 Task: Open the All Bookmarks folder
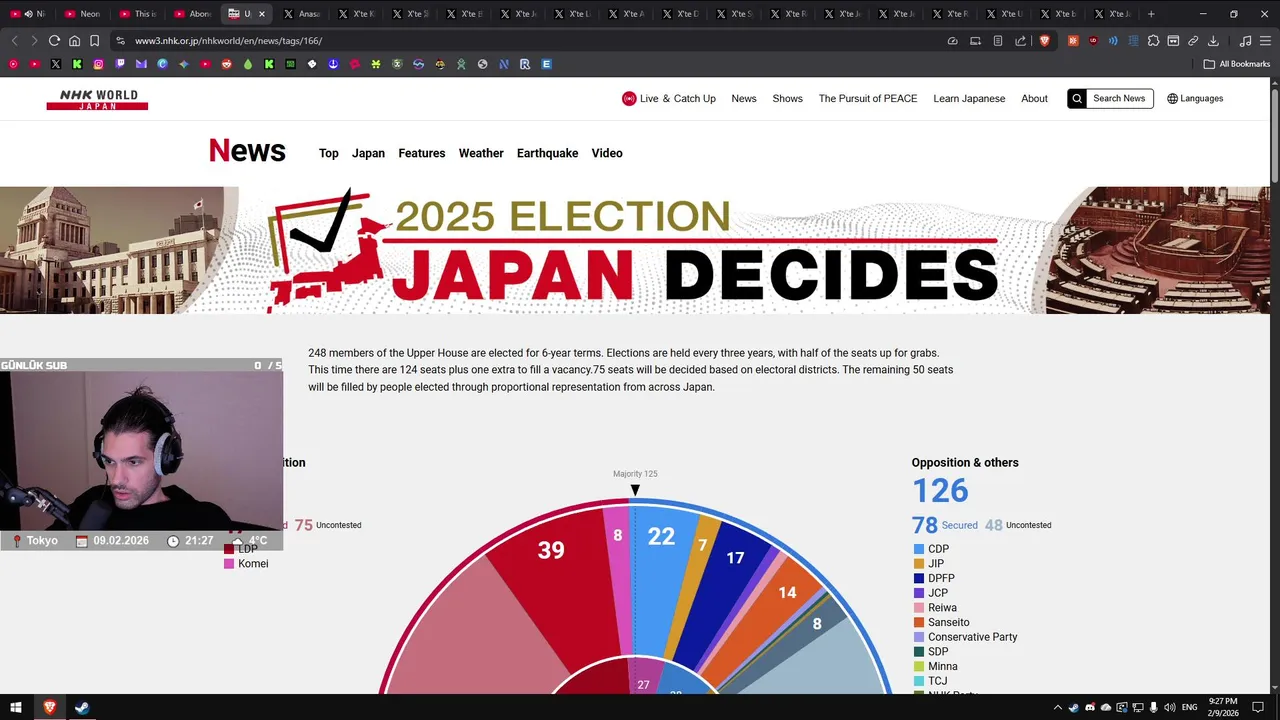click(x=1237, y=64)
